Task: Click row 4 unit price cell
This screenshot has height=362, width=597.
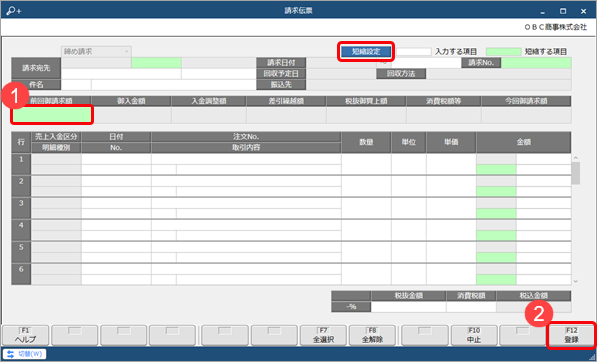Action: [451, 230]
